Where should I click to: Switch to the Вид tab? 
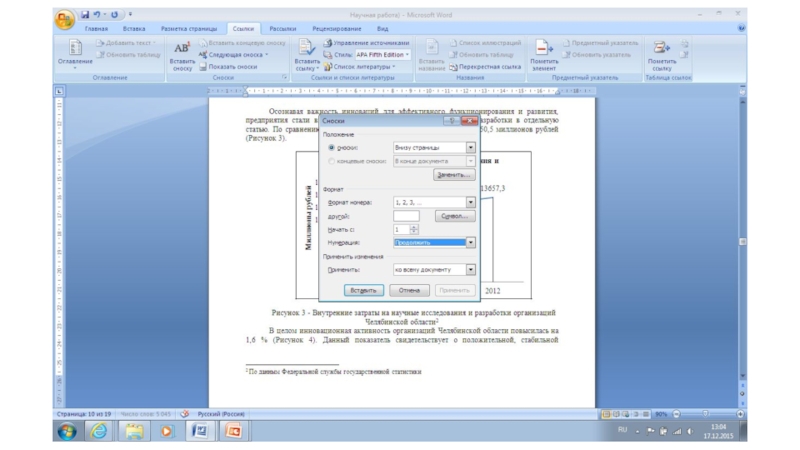tap(383, 29)
